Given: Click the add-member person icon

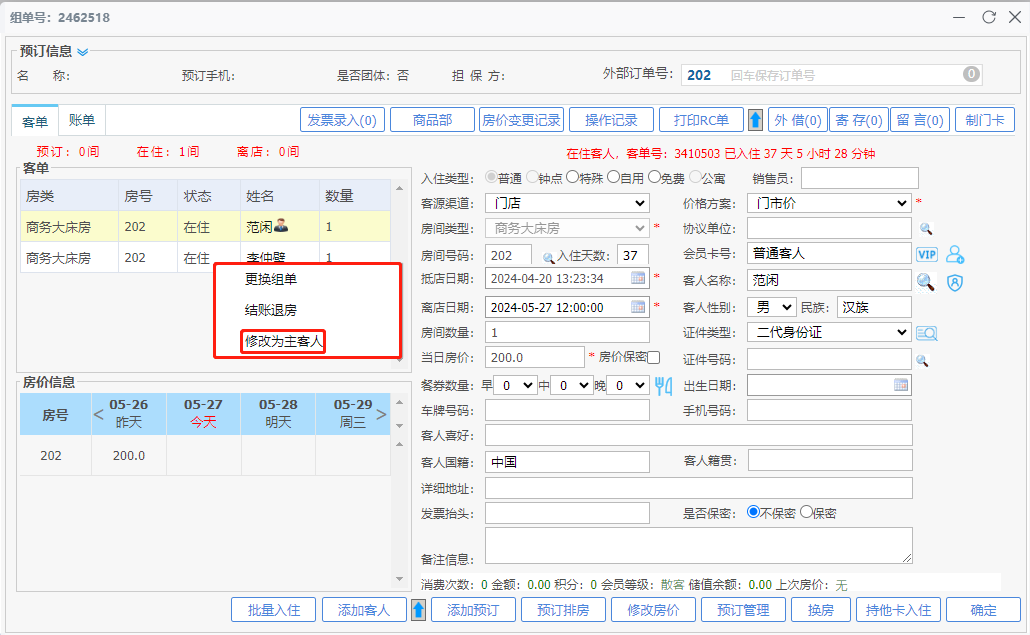Looking at the screenshot, I should pos(955,254).
